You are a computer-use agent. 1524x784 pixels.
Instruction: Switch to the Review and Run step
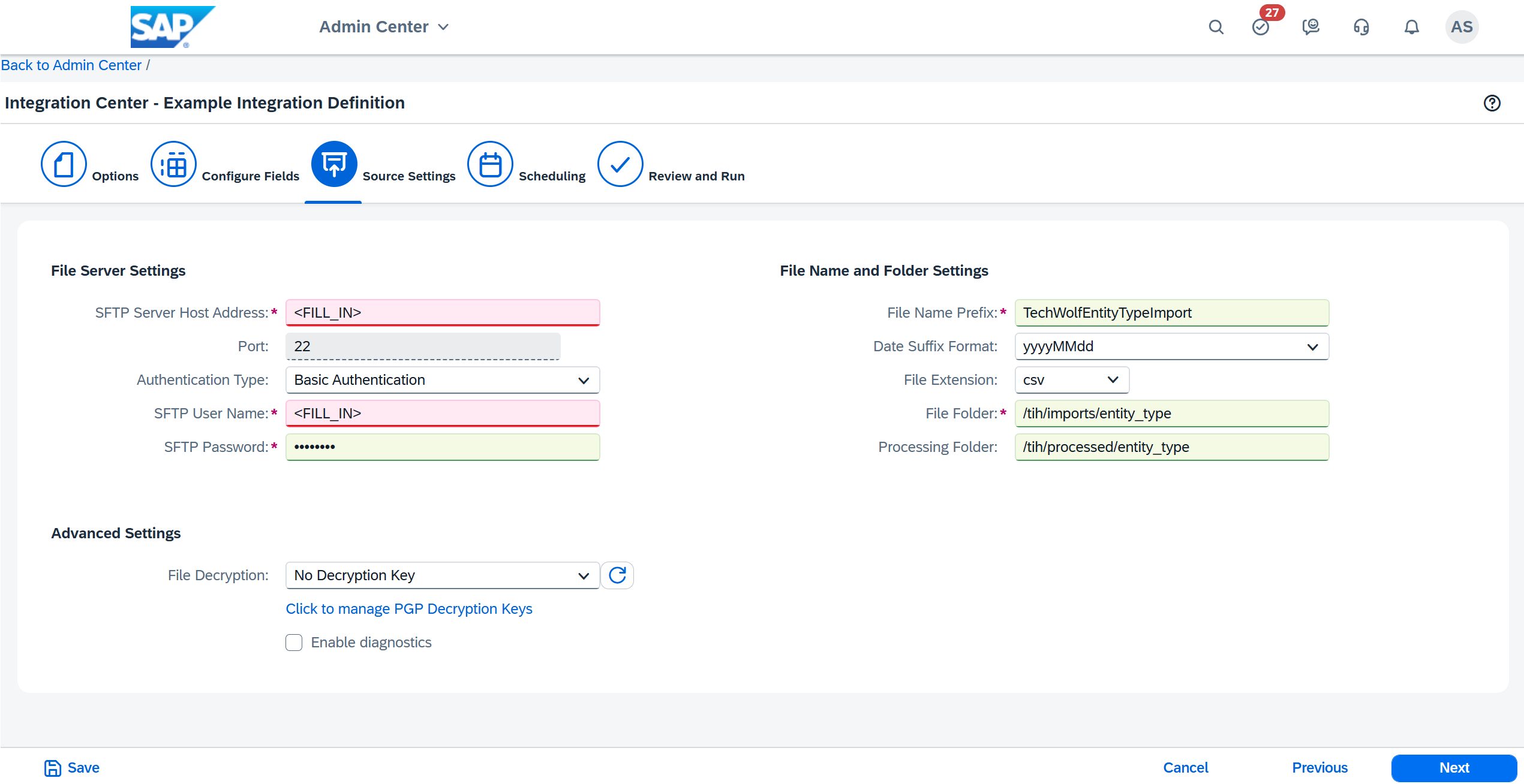pos(620,164)
